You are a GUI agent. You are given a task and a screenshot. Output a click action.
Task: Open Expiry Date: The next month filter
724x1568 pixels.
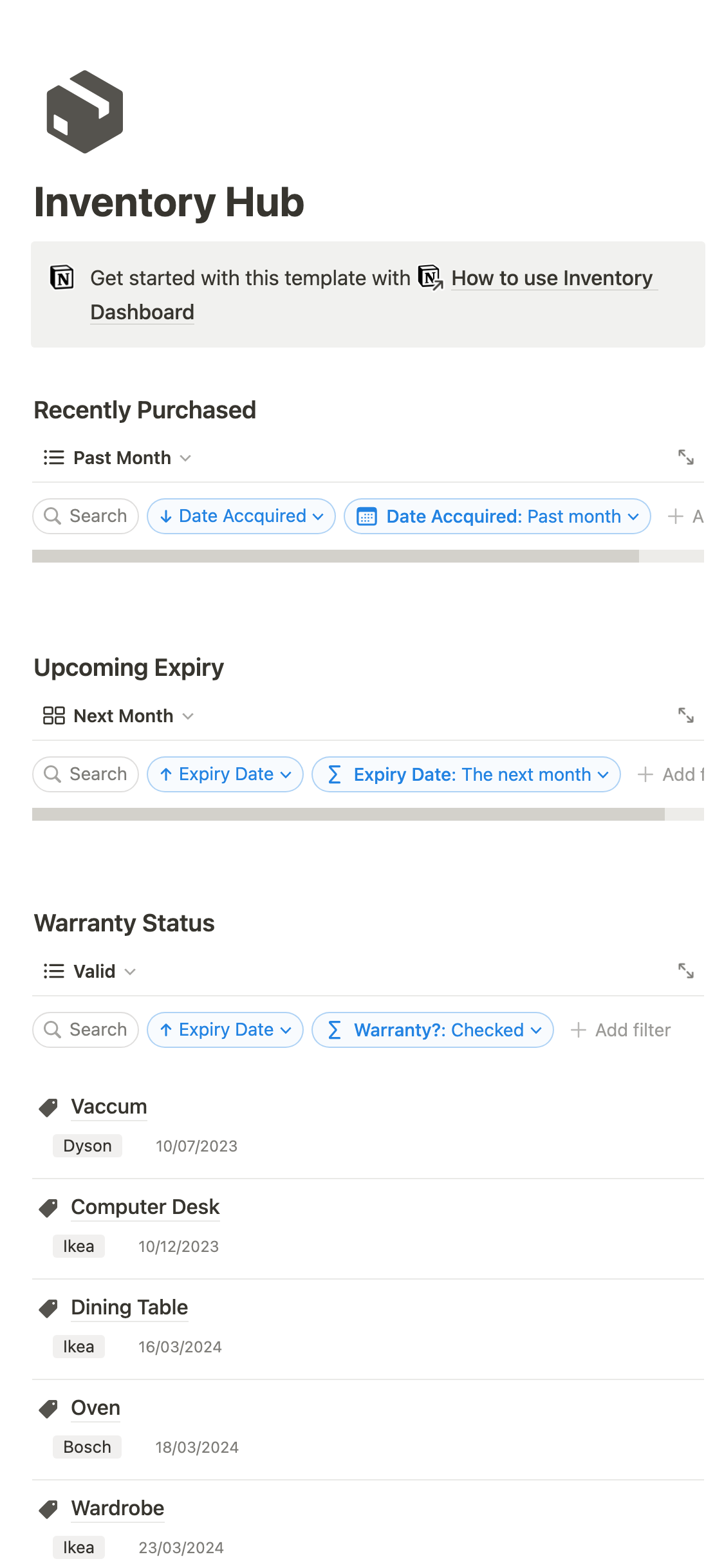466,774
